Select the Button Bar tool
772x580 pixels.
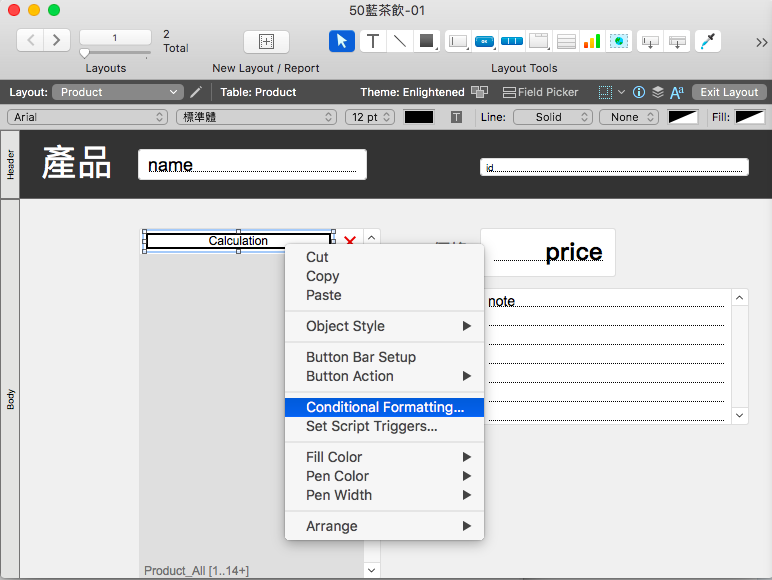[x=512, y=41]
